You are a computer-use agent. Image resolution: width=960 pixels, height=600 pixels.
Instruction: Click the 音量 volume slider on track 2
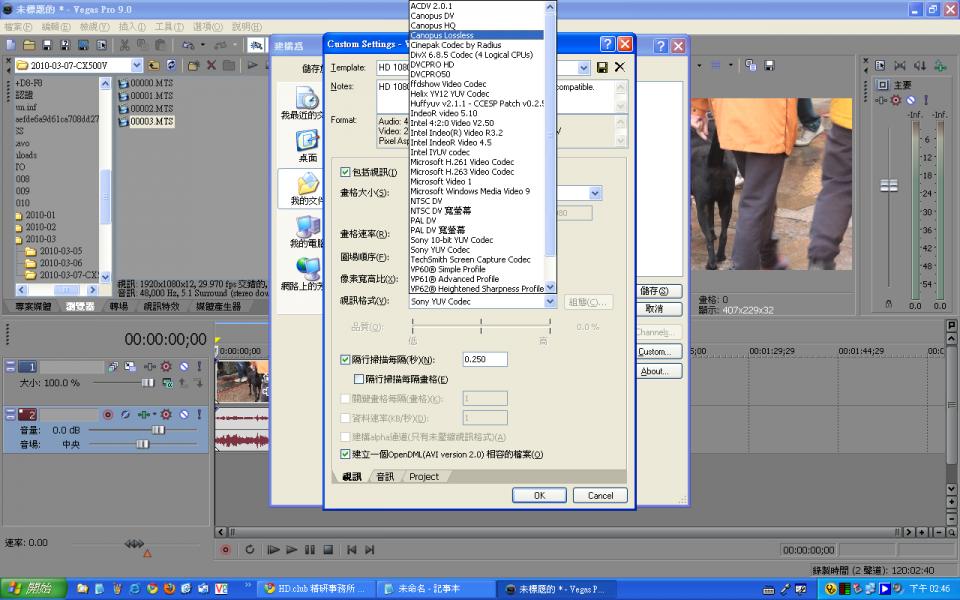[x=157, y=430]
